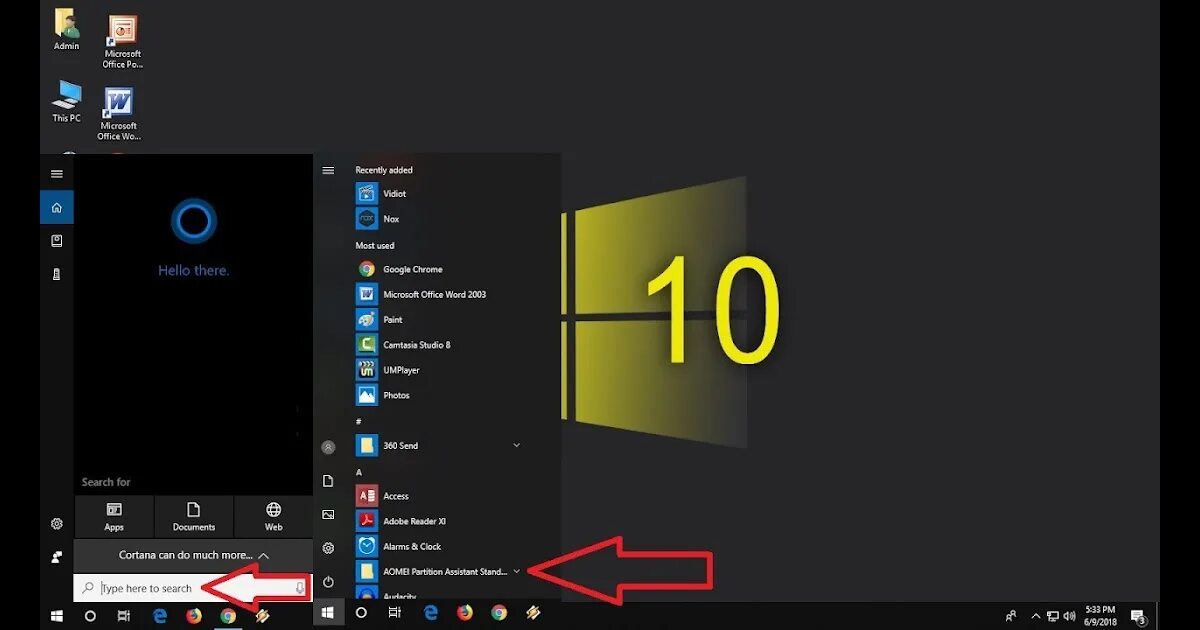The image size is (1200, 630).
Task: Click the blue Cortana ring logo
Action: pyautogui.click(x=193, y=221)
